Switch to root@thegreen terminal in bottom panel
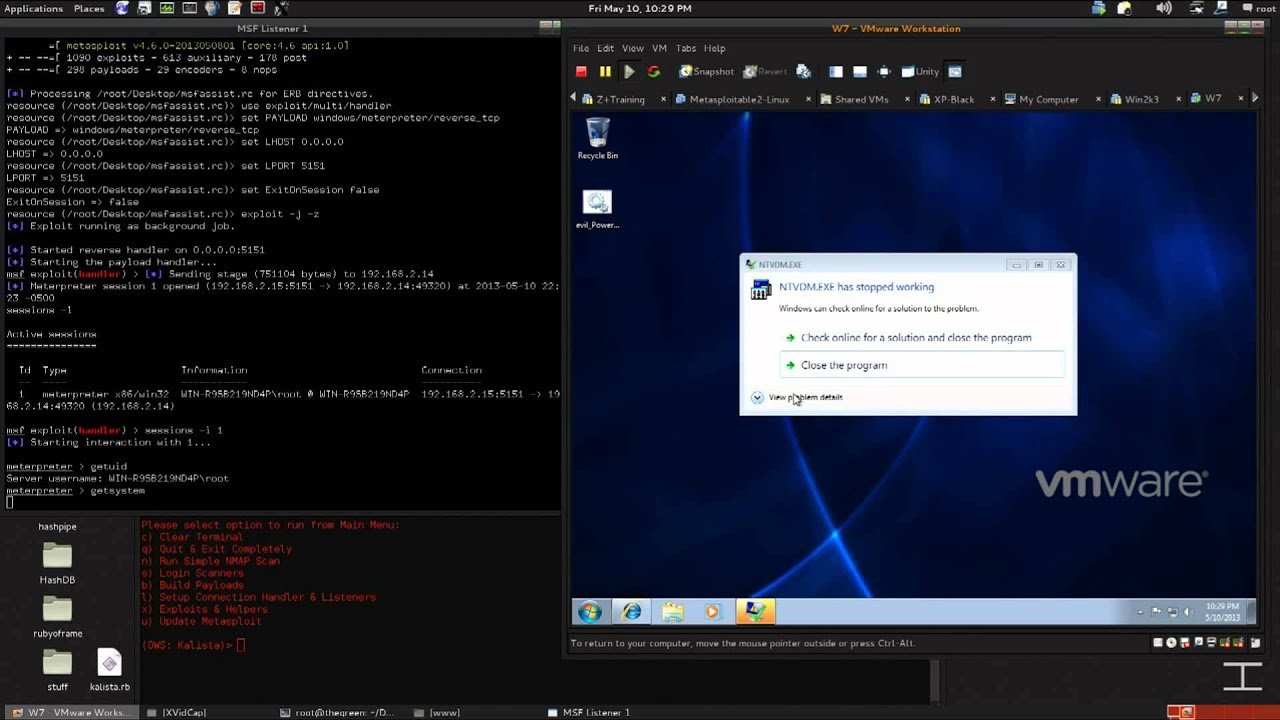This screenshot has height=720, width=1280. [337, 712]
